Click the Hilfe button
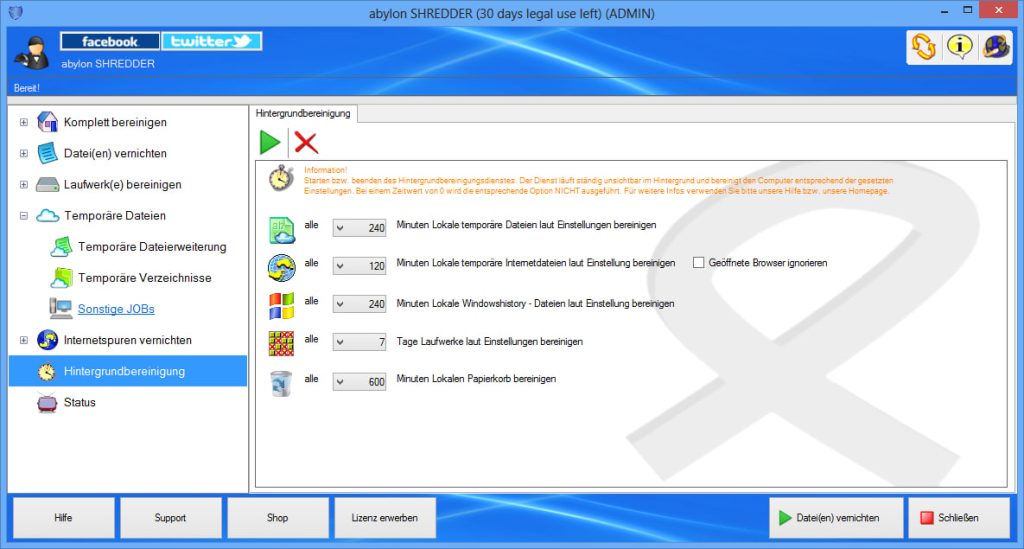 pyautogui.click(x=63, y=518)
